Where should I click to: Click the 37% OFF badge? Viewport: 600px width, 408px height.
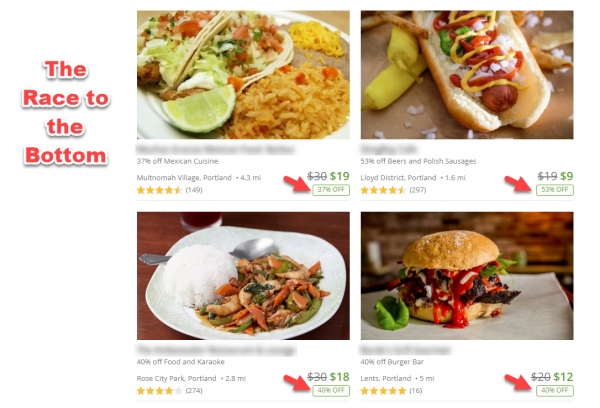[x=331, y=190]
